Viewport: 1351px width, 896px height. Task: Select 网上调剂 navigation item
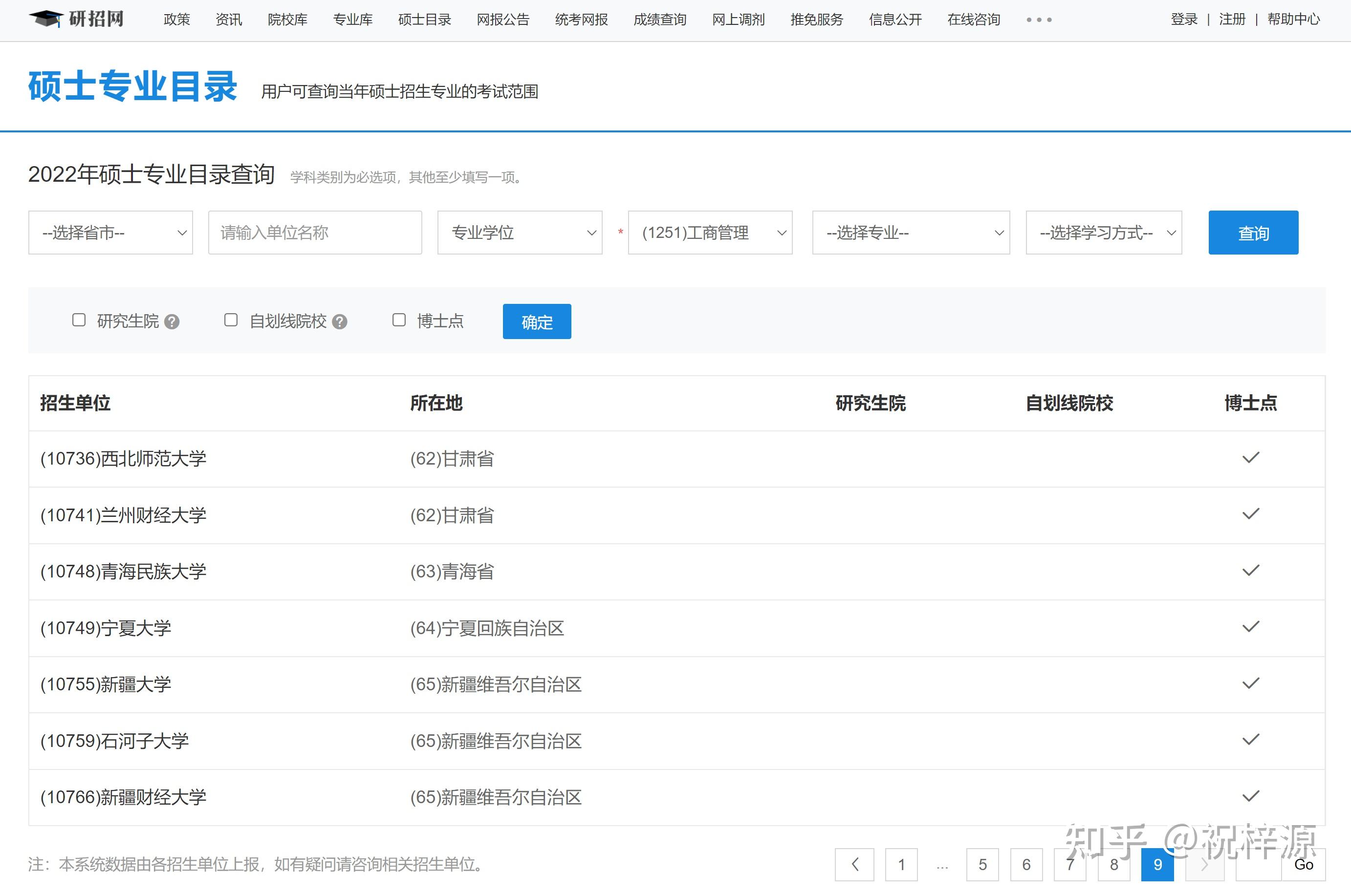click(738, 20)
